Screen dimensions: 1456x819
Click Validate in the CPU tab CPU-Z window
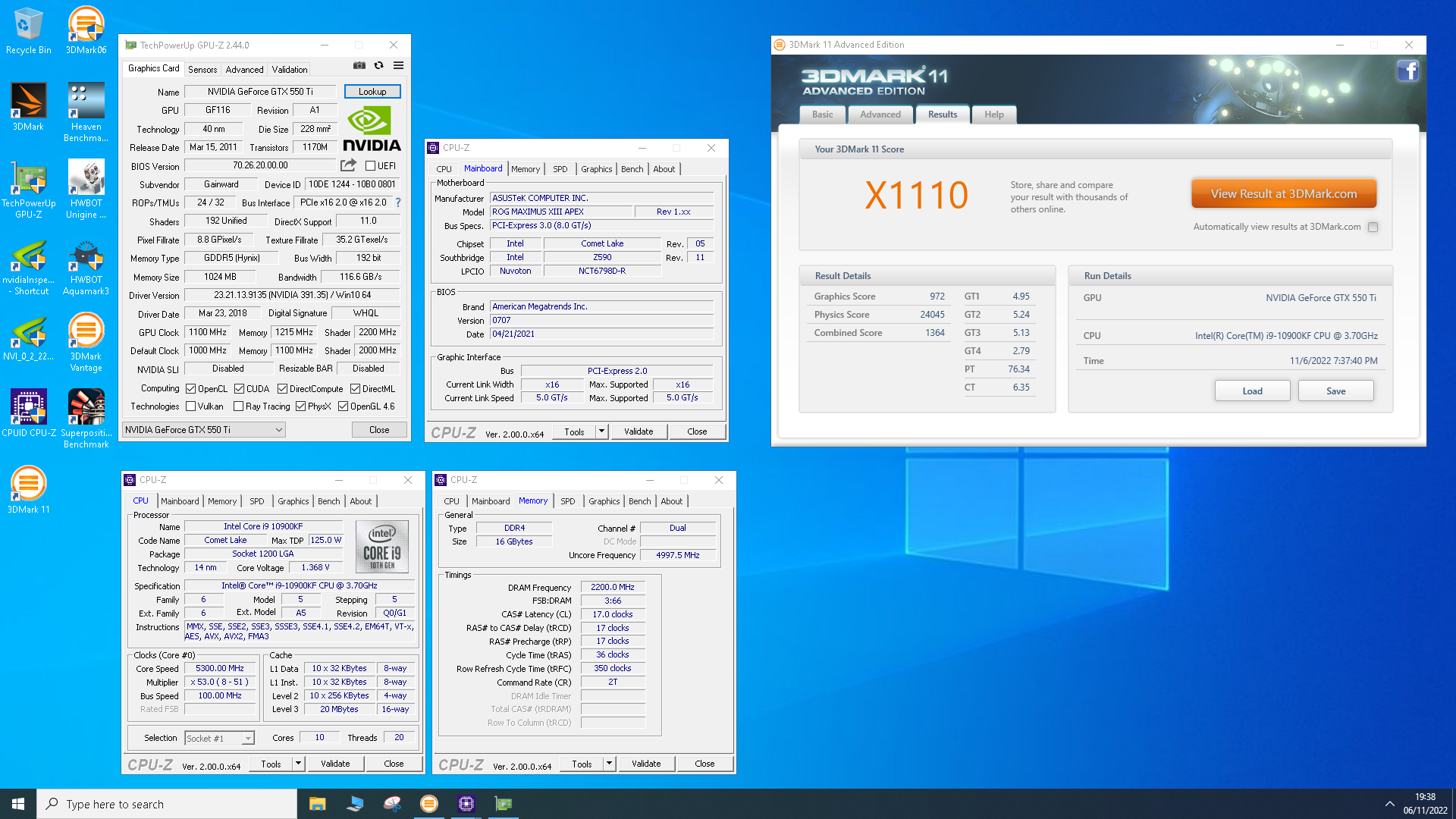click(335, 764)
